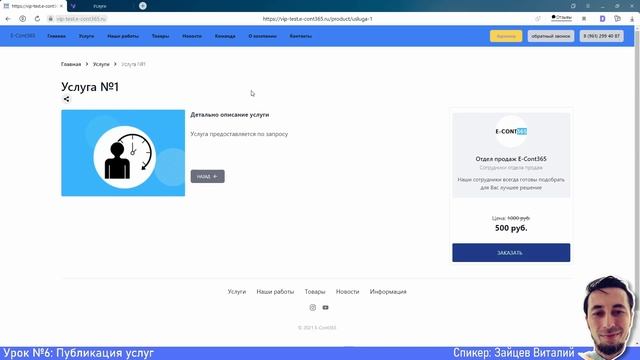This screenshot has width=640, height=360.
Task: Click the Детально описание услуги text
Action: 229,115
